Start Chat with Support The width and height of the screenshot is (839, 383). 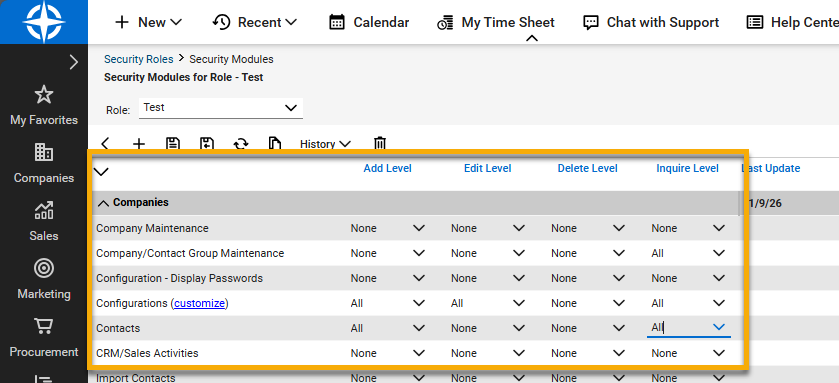(651, 22)
